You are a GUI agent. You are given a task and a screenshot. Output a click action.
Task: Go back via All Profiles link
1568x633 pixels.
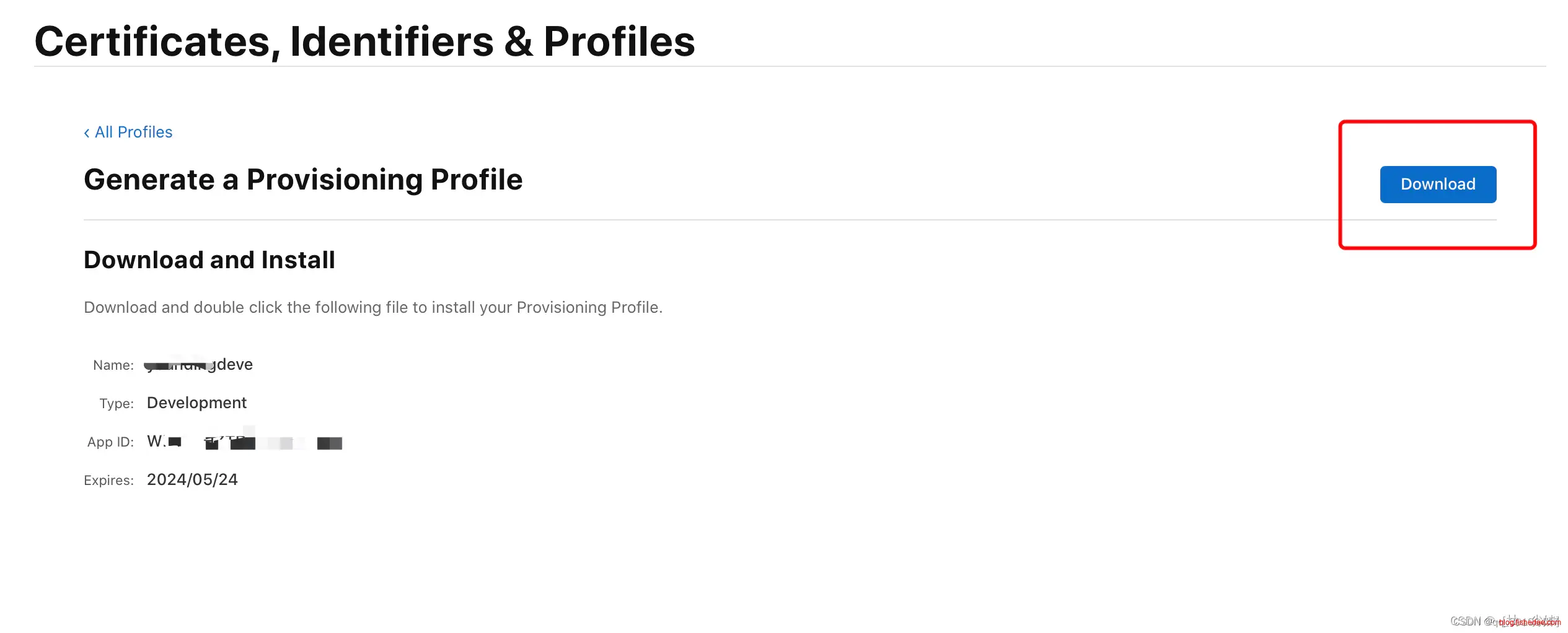(x=133, y=133)
